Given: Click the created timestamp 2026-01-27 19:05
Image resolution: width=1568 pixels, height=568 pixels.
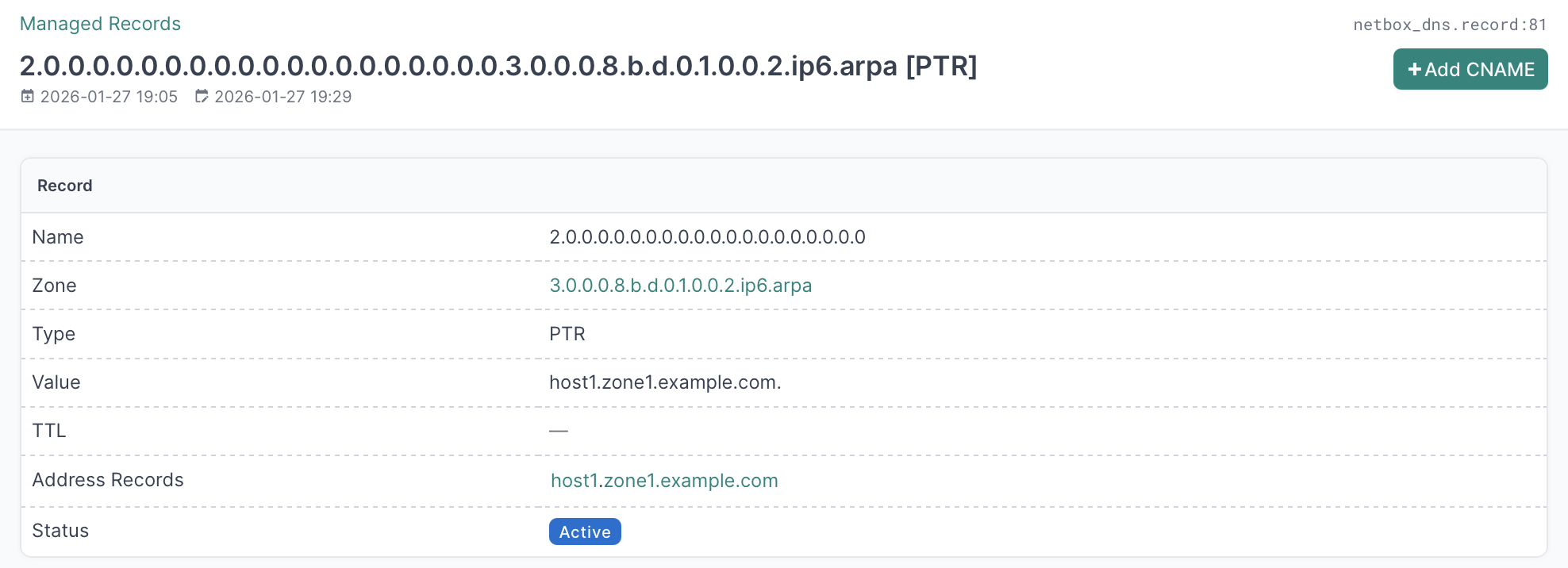Looking at the screenshot, I should click(x=109, y=97).
